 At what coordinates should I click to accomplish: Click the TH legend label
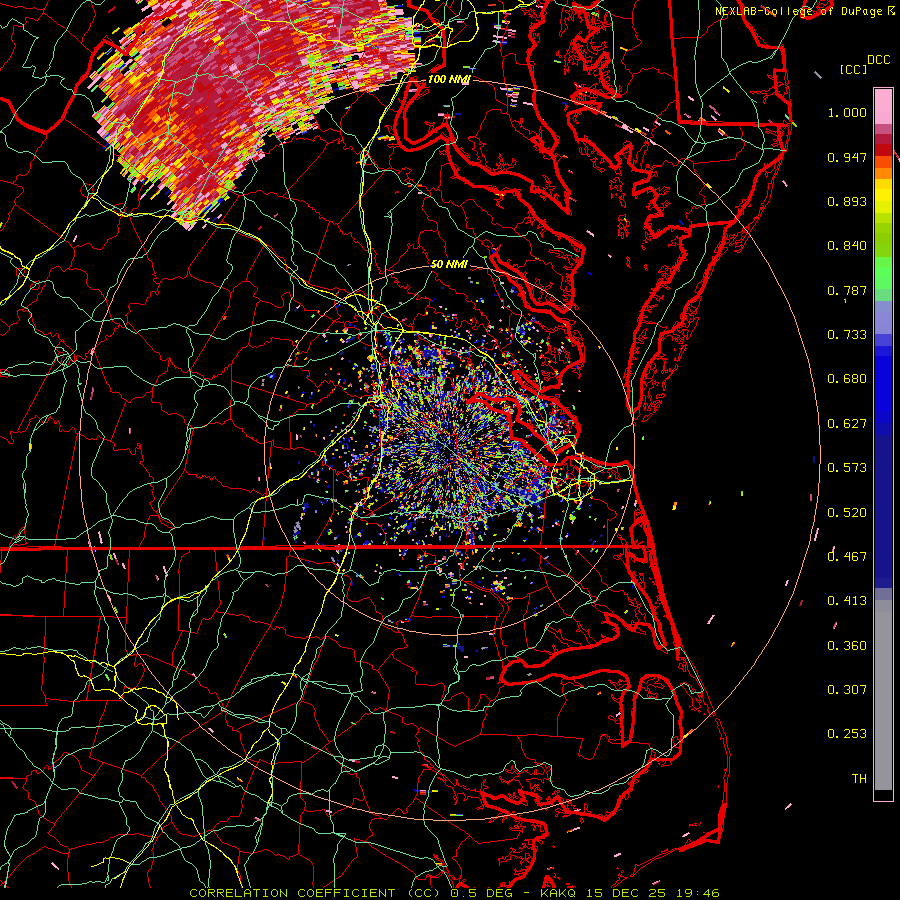click(x=859, y=779)
